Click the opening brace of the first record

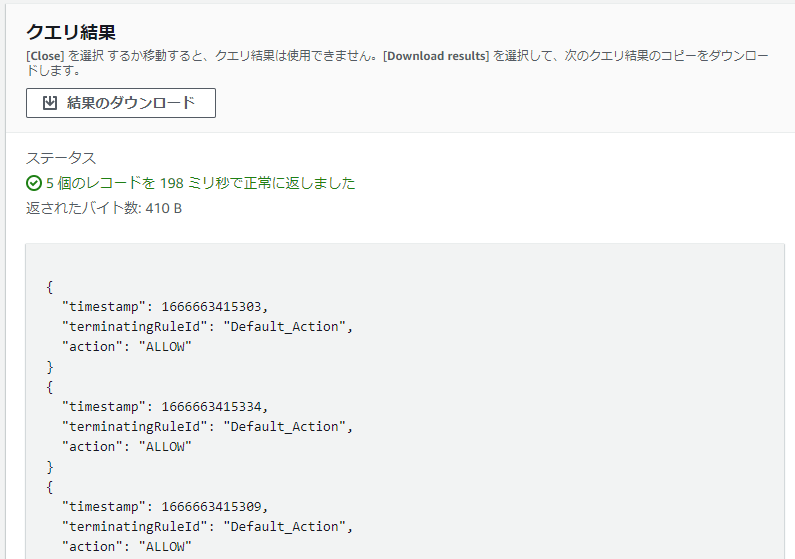coord(50,286)
